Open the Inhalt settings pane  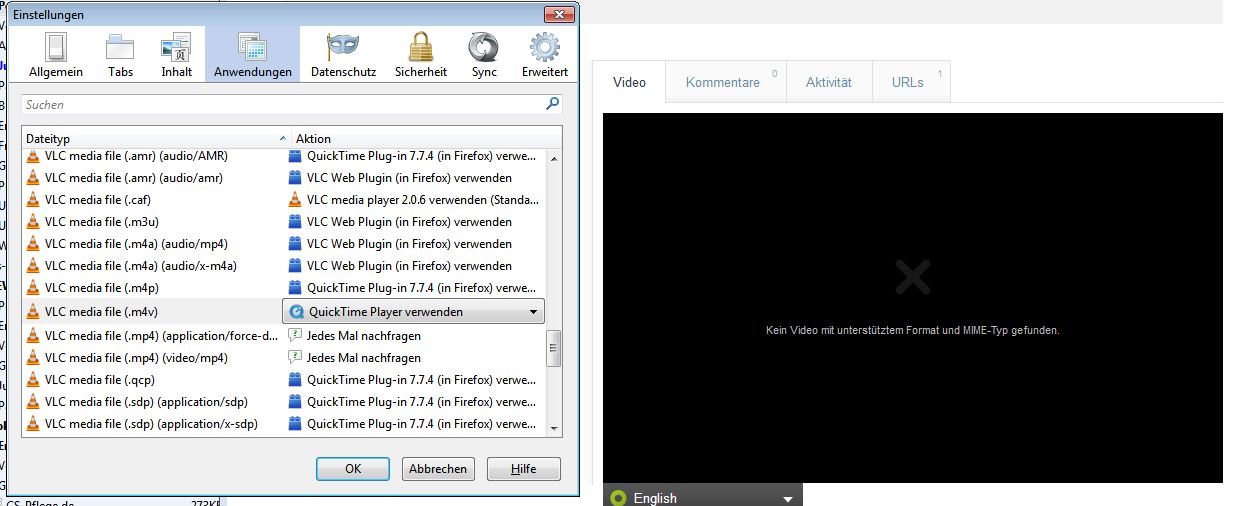pos(177,55)
